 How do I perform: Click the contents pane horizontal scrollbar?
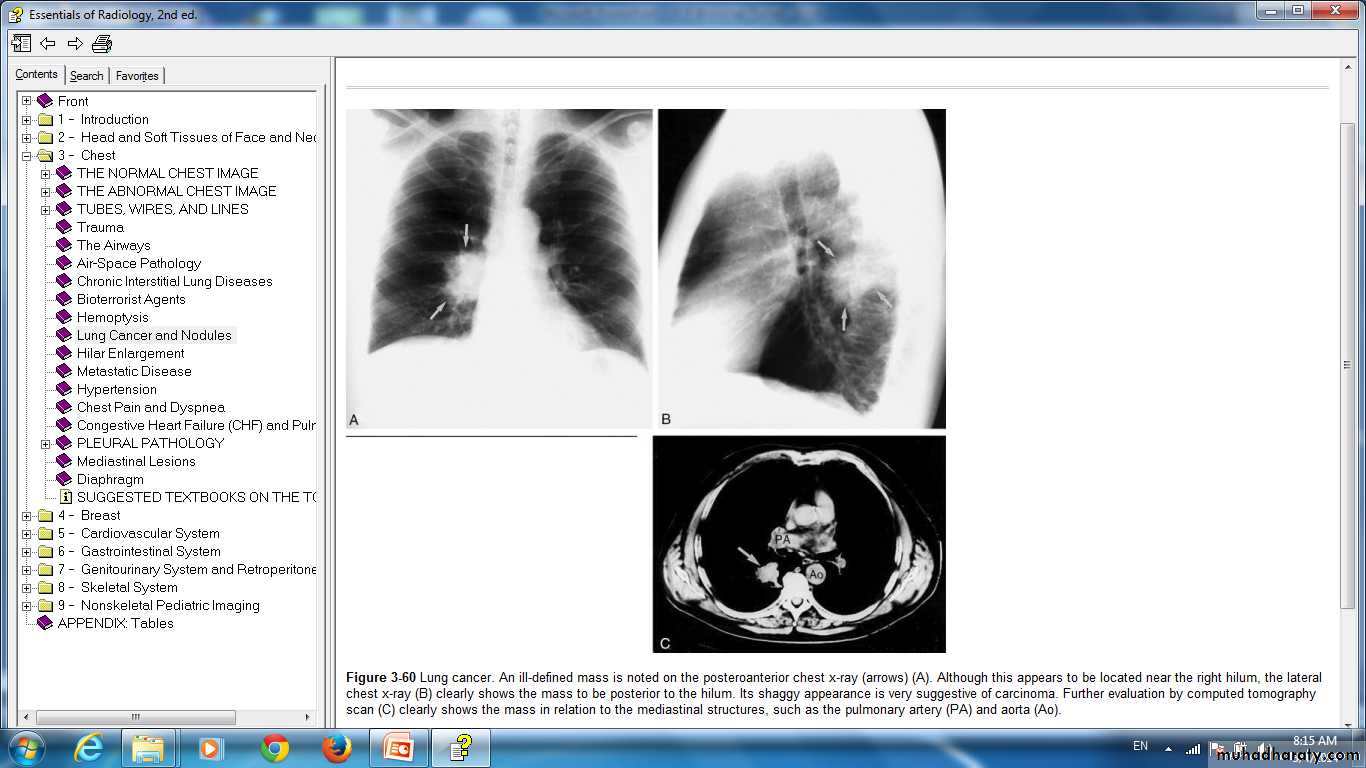[x=135, y=717]
